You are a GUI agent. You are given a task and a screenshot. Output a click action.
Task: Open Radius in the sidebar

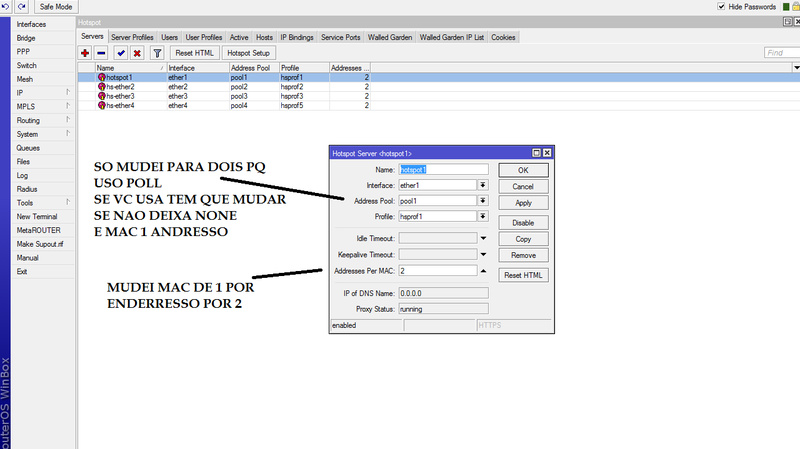[x=27, y=189]
